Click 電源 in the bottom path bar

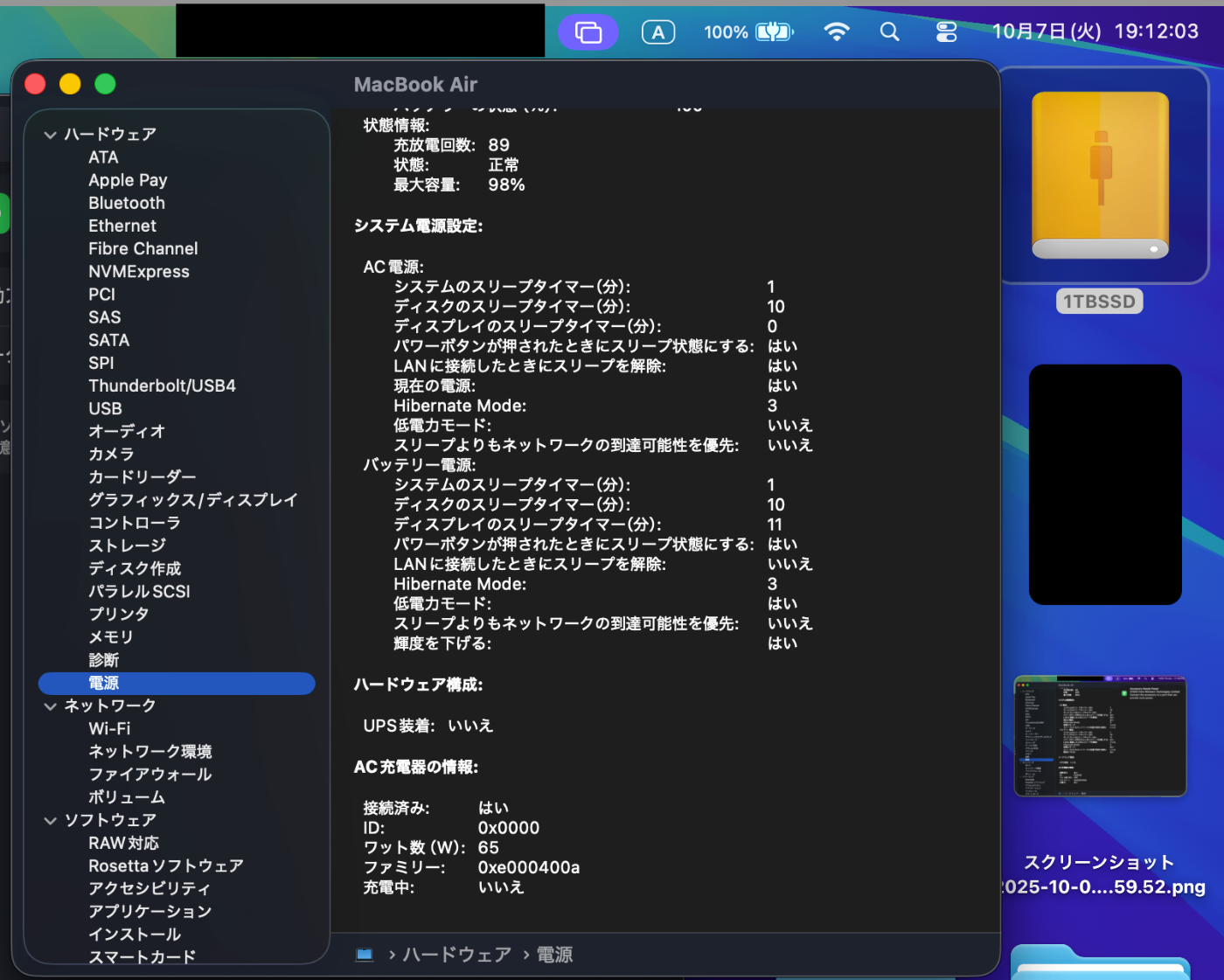(554, 955)
